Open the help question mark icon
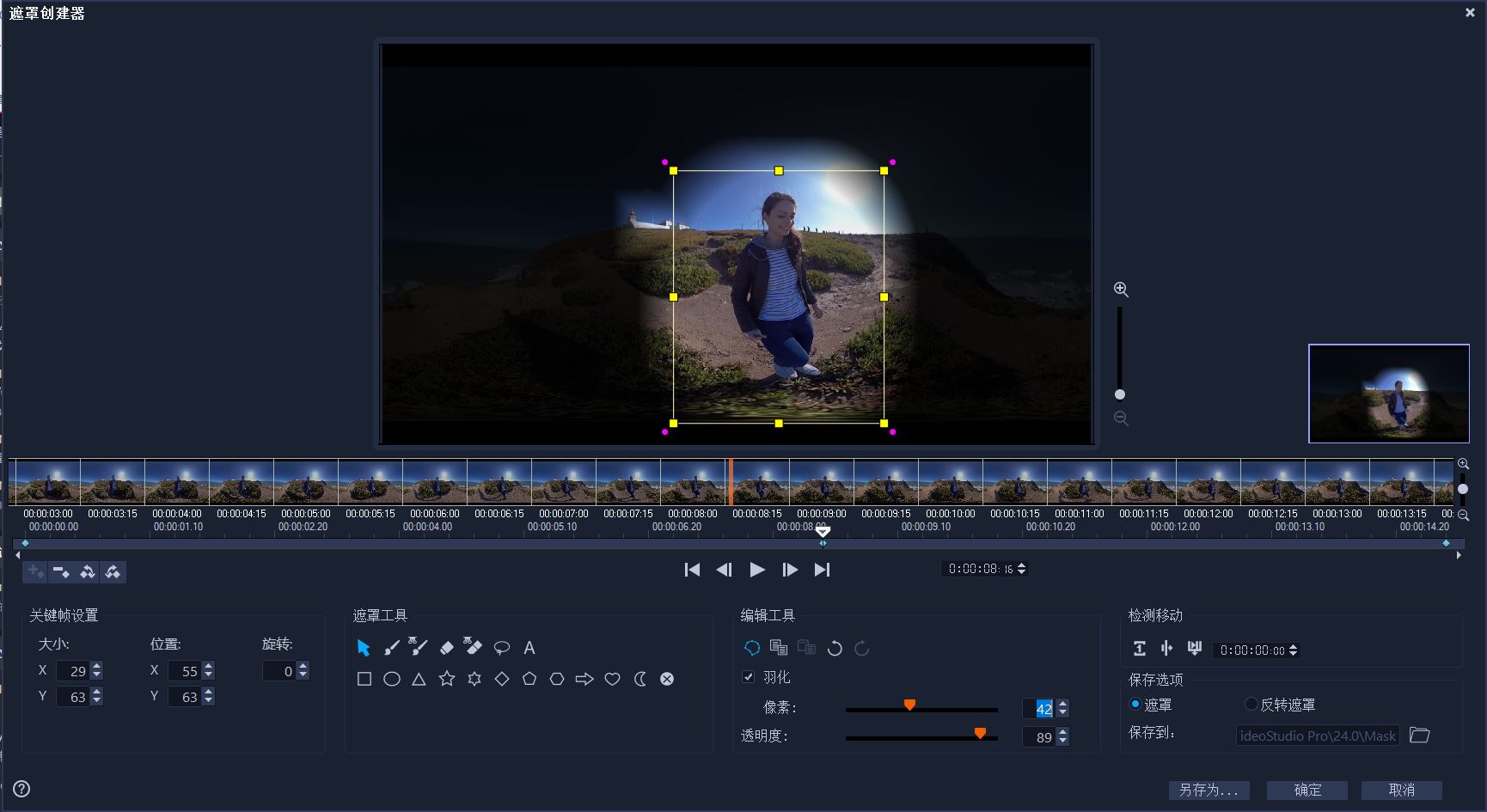The width and height of the screenshot is (1487, 812). [21, 789]
